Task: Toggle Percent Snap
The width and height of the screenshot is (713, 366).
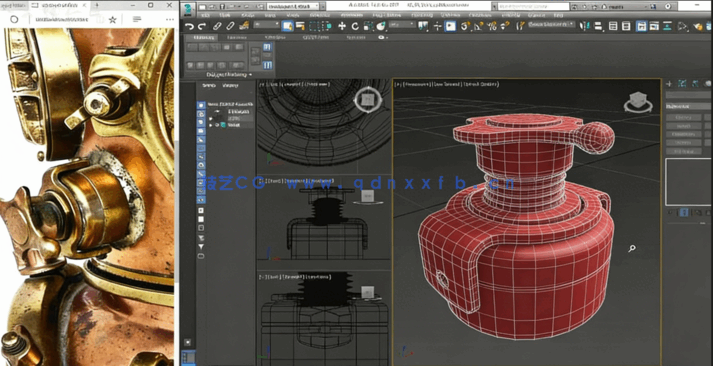Action: (492, 26)
